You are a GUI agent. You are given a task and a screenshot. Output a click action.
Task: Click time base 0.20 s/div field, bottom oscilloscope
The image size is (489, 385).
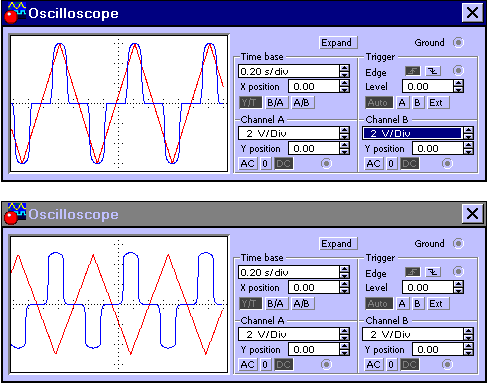coord(289,272)
